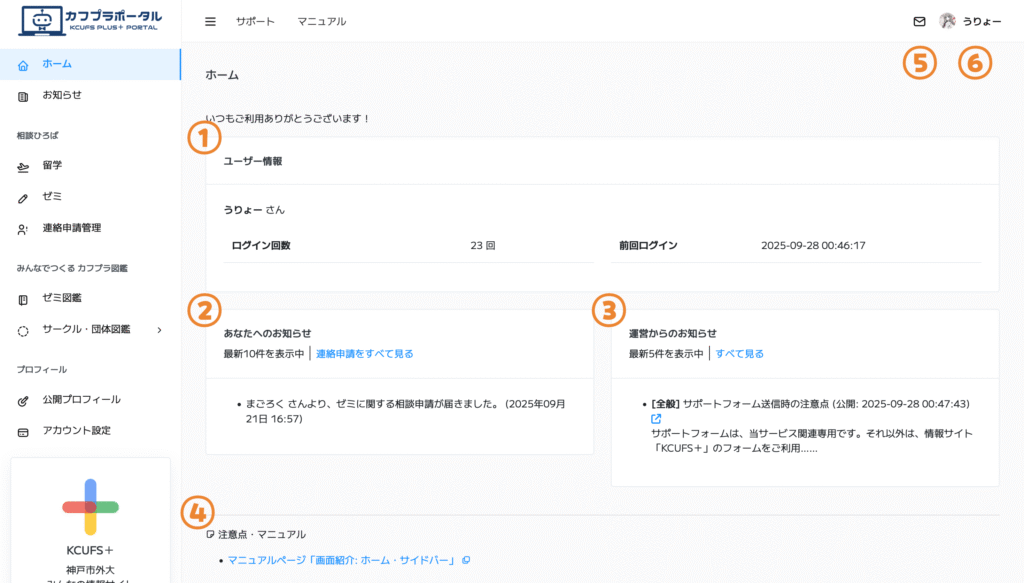Open the mail envelope icon in header

pyautogui.click(x=919, y=21)
